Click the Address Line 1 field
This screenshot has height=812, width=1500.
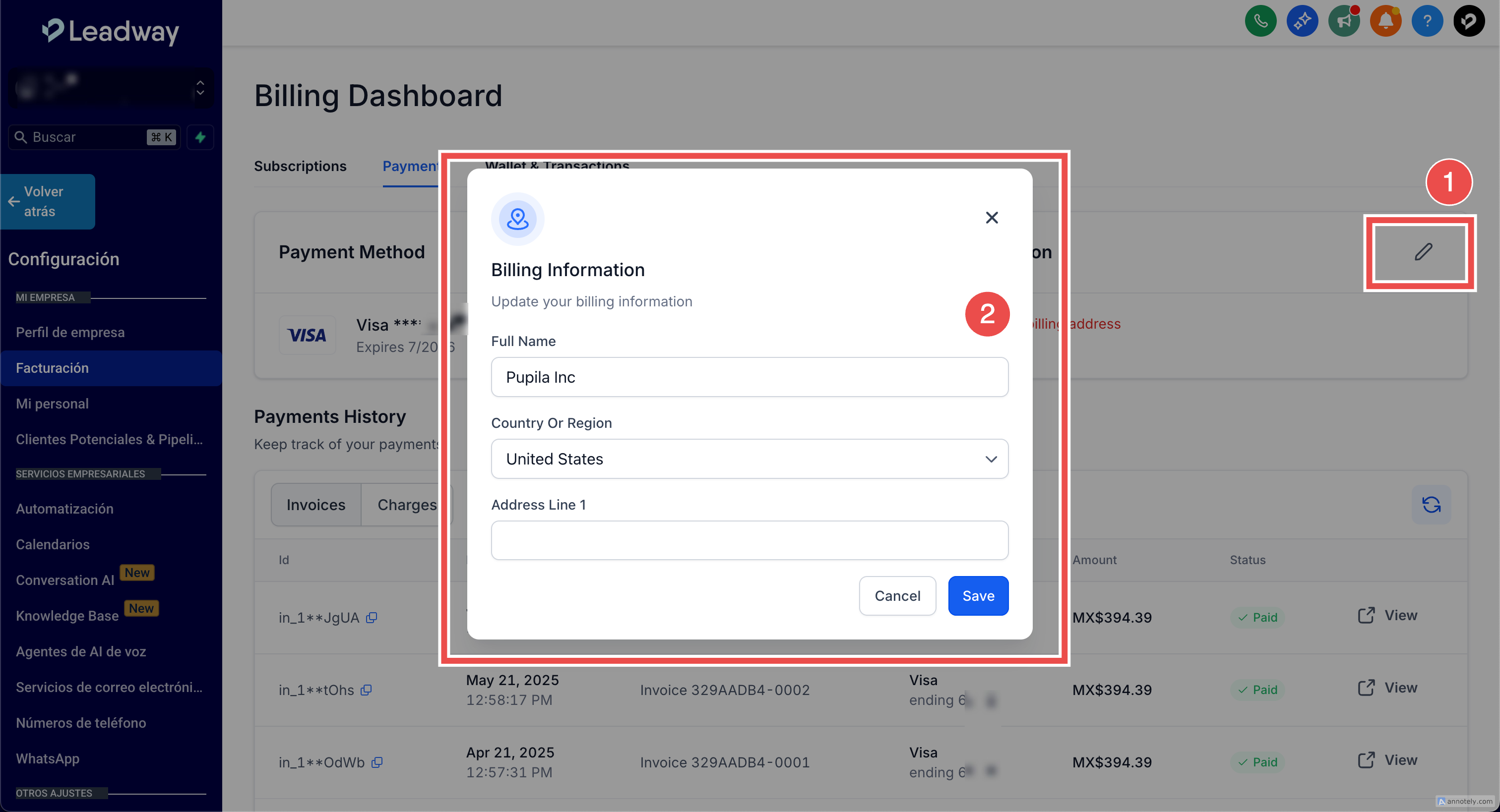(749, 540)
